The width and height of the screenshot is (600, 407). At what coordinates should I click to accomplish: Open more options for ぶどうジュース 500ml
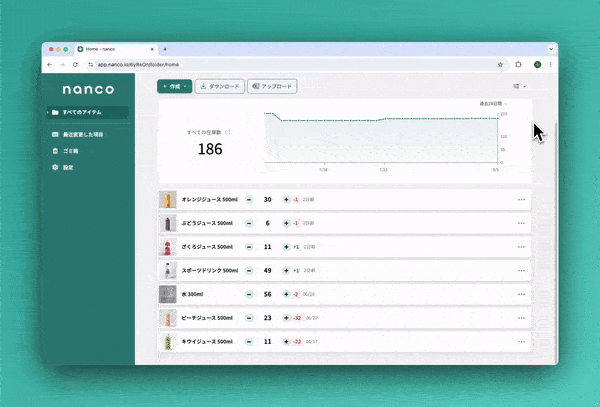521,223
